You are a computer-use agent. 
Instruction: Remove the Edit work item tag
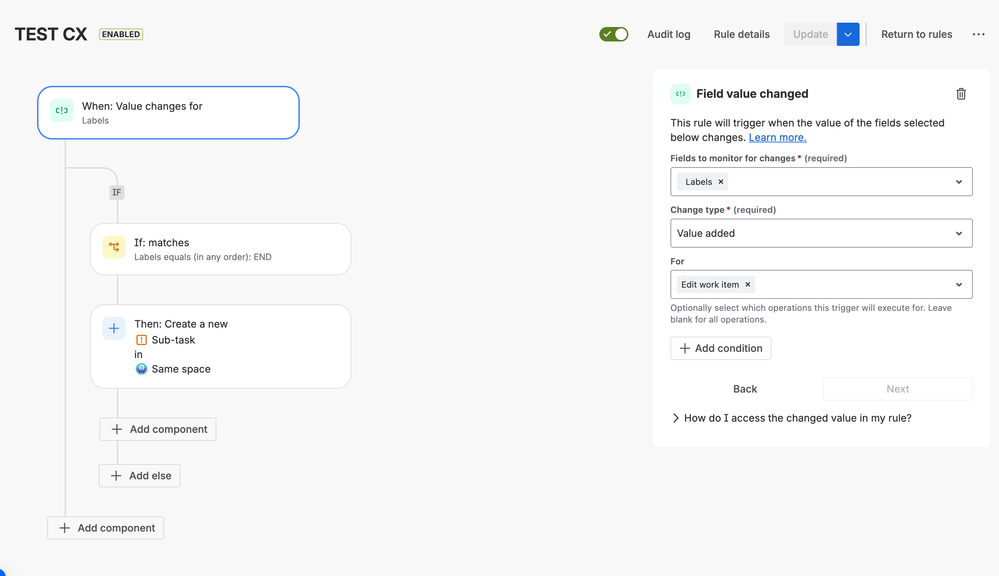click(748, 285)
